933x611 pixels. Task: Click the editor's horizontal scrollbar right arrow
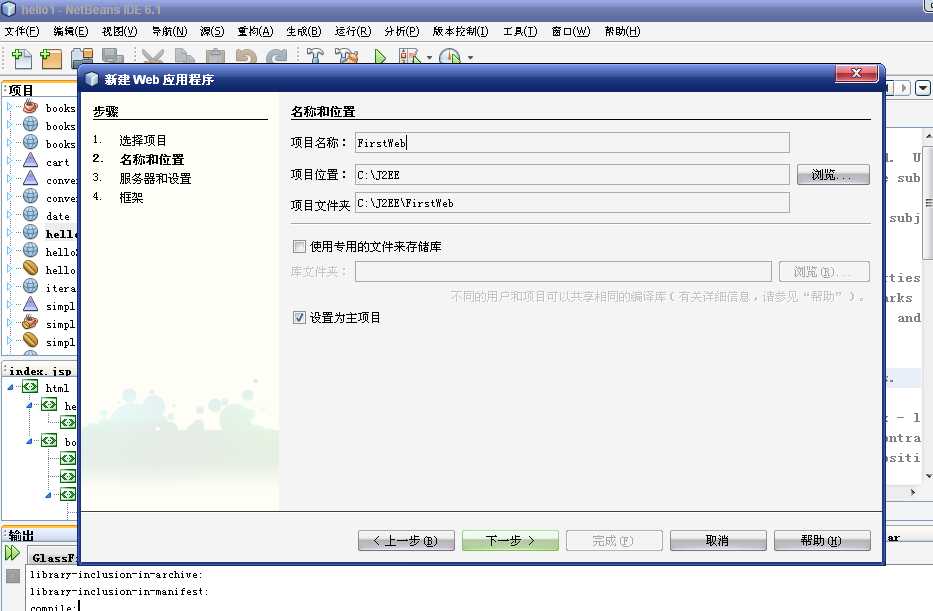(x=913, y=492)
